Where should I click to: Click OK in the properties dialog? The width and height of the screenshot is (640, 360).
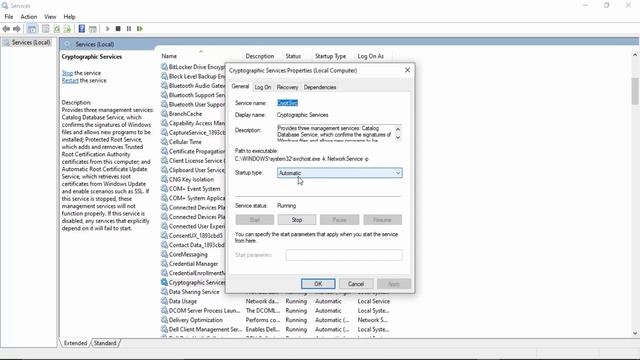coord(318,284)
